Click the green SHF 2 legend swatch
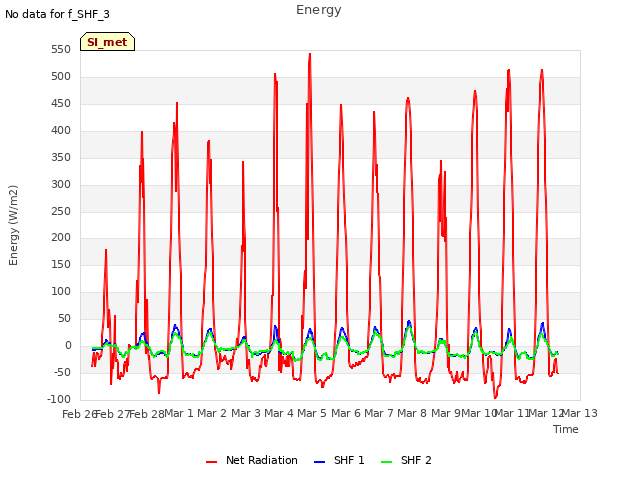 pyautogui.click(x=386, y=462)
